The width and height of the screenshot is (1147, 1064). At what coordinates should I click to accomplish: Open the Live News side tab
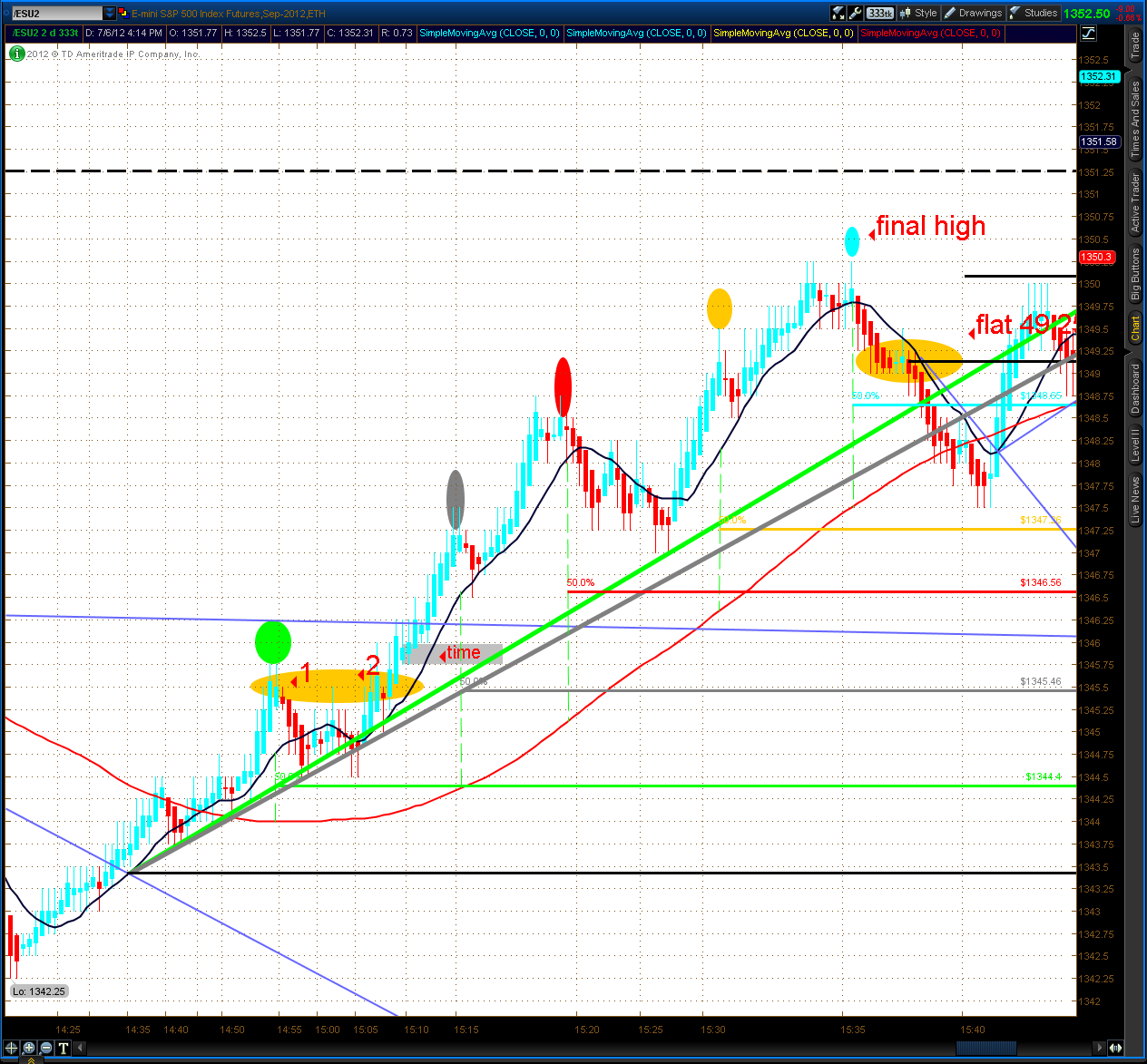[1135, 500]
